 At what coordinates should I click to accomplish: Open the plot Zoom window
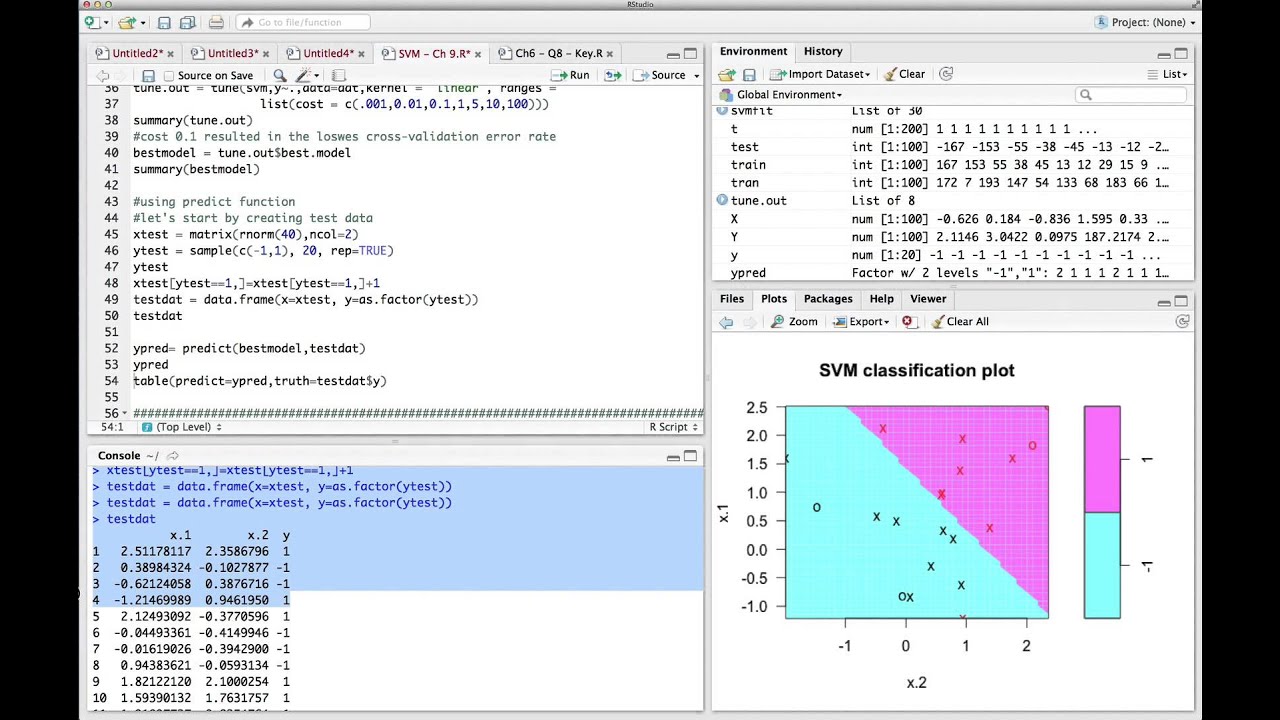[794, 321]
